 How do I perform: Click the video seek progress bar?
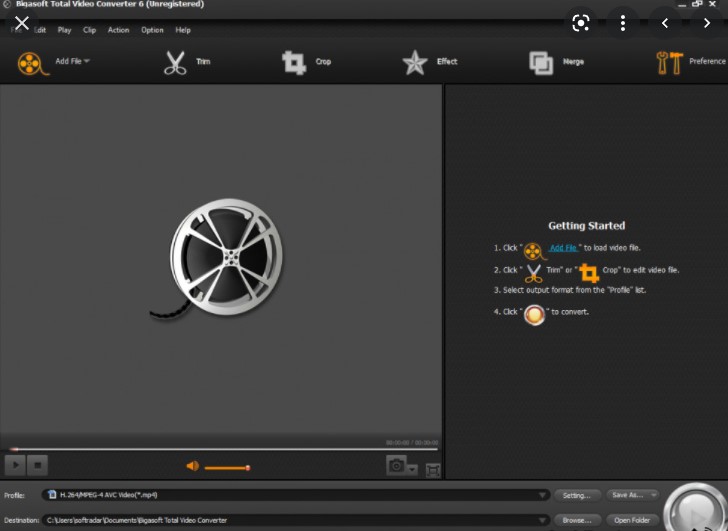point(224,449)
